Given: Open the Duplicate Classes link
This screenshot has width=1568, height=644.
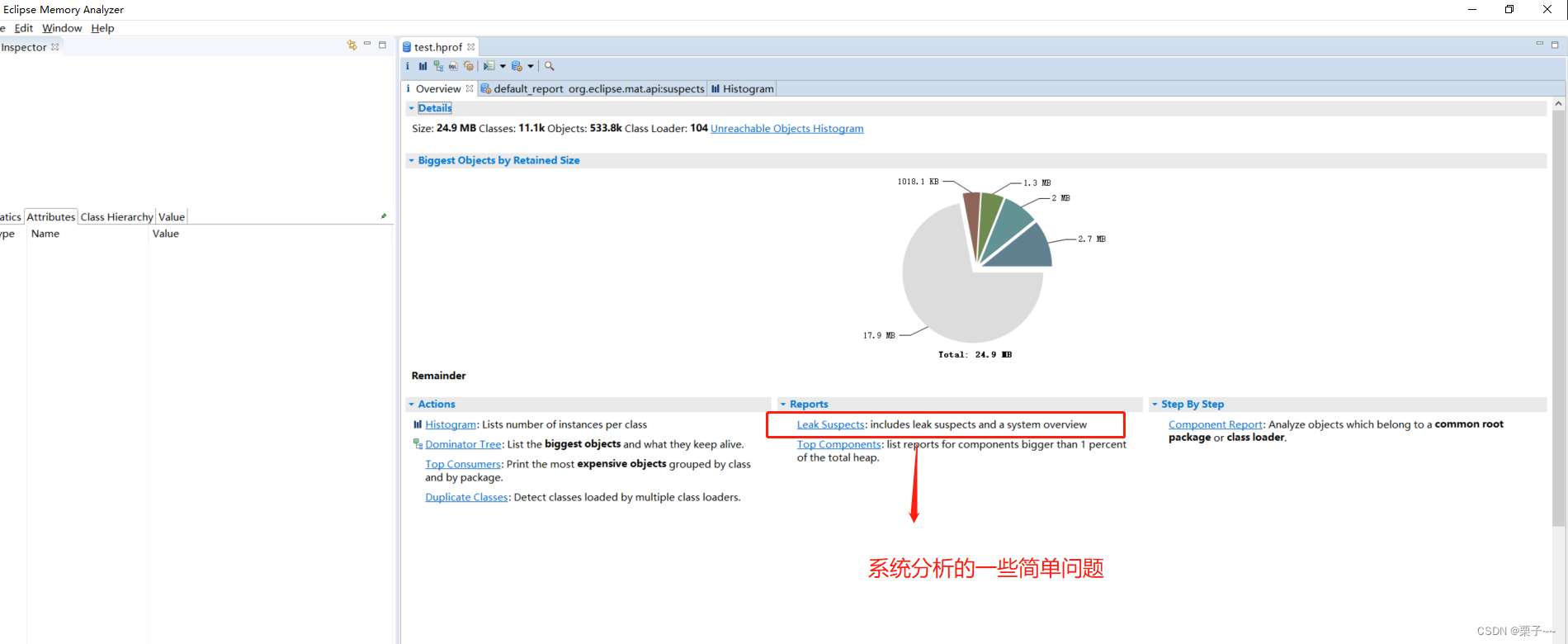Looking at the screenshot, I should click(466, 497).
